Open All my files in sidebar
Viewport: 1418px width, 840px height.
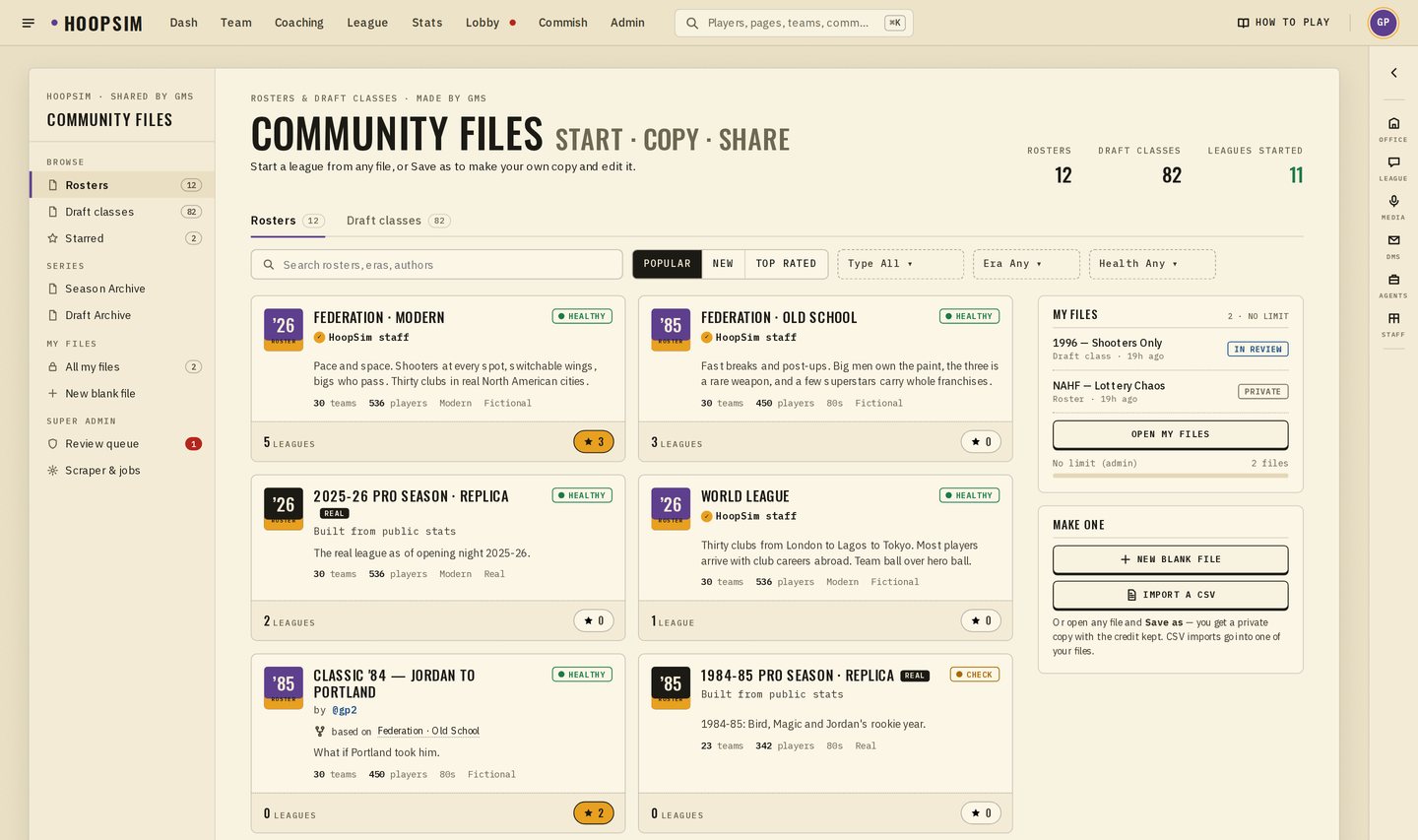coord(123,366)
